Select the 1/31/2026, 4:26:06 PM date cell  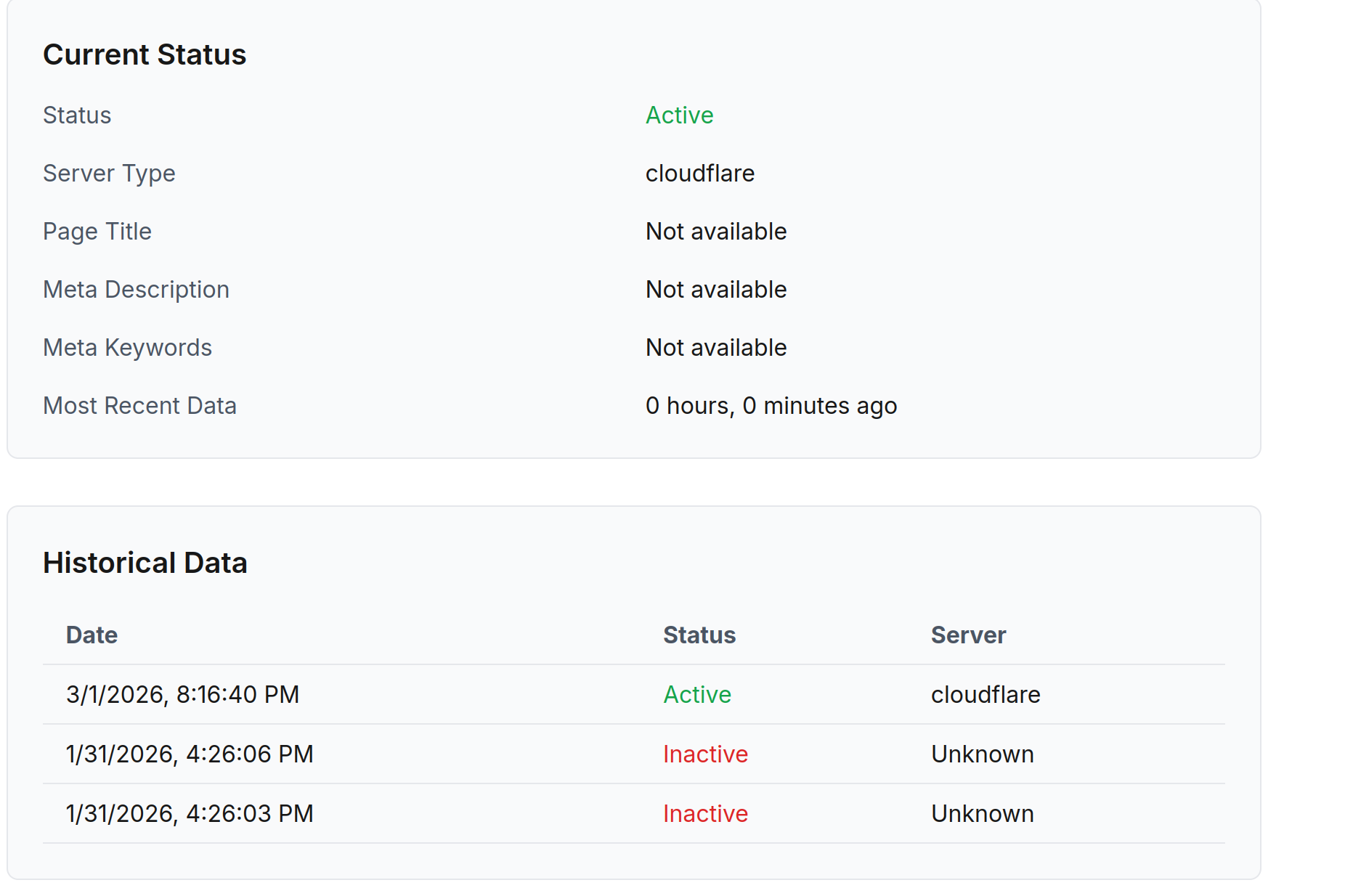[190, 754]
